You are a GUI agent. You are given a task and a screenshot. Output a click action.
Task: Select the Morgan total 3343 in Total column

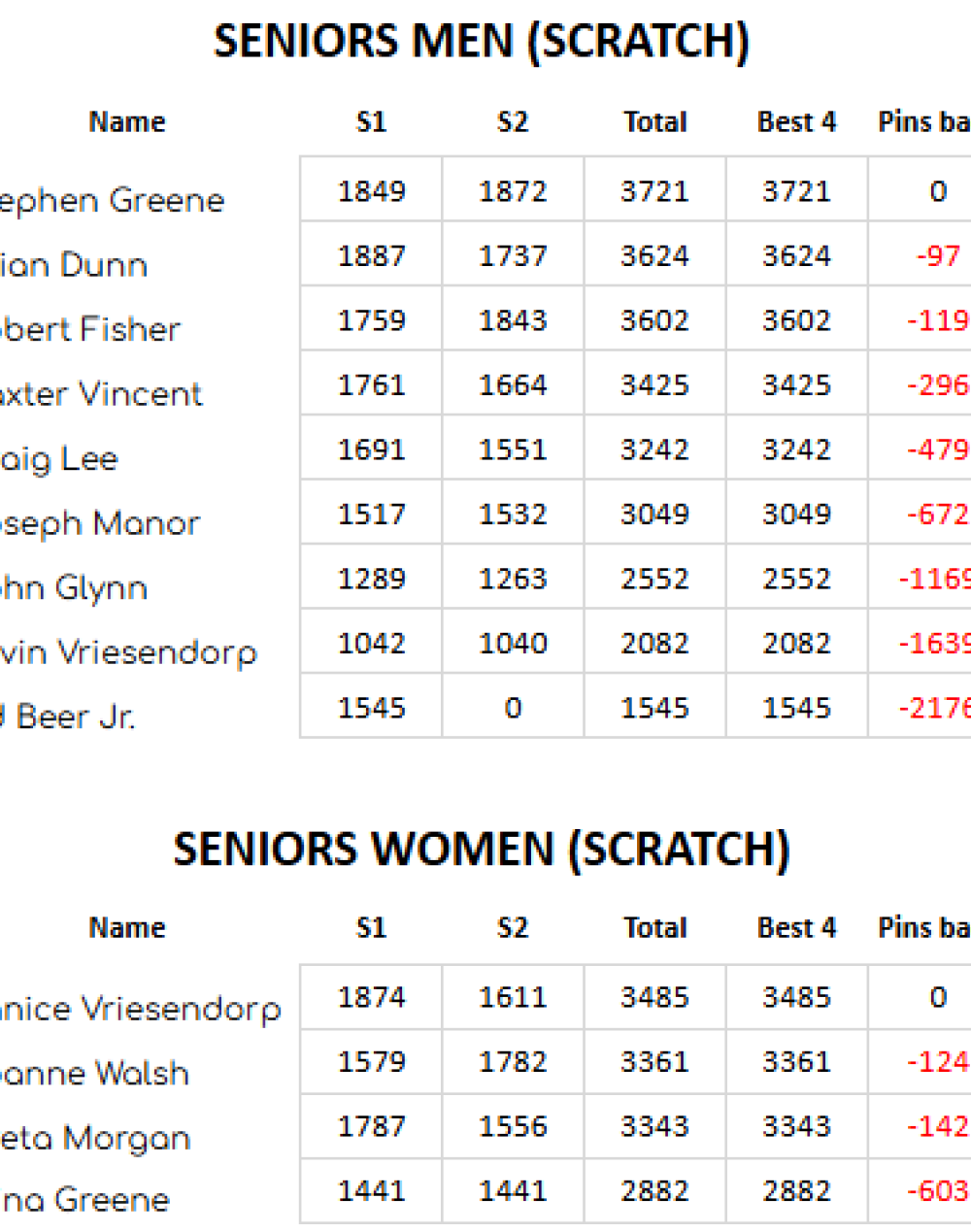click(x=654, y=1126)
